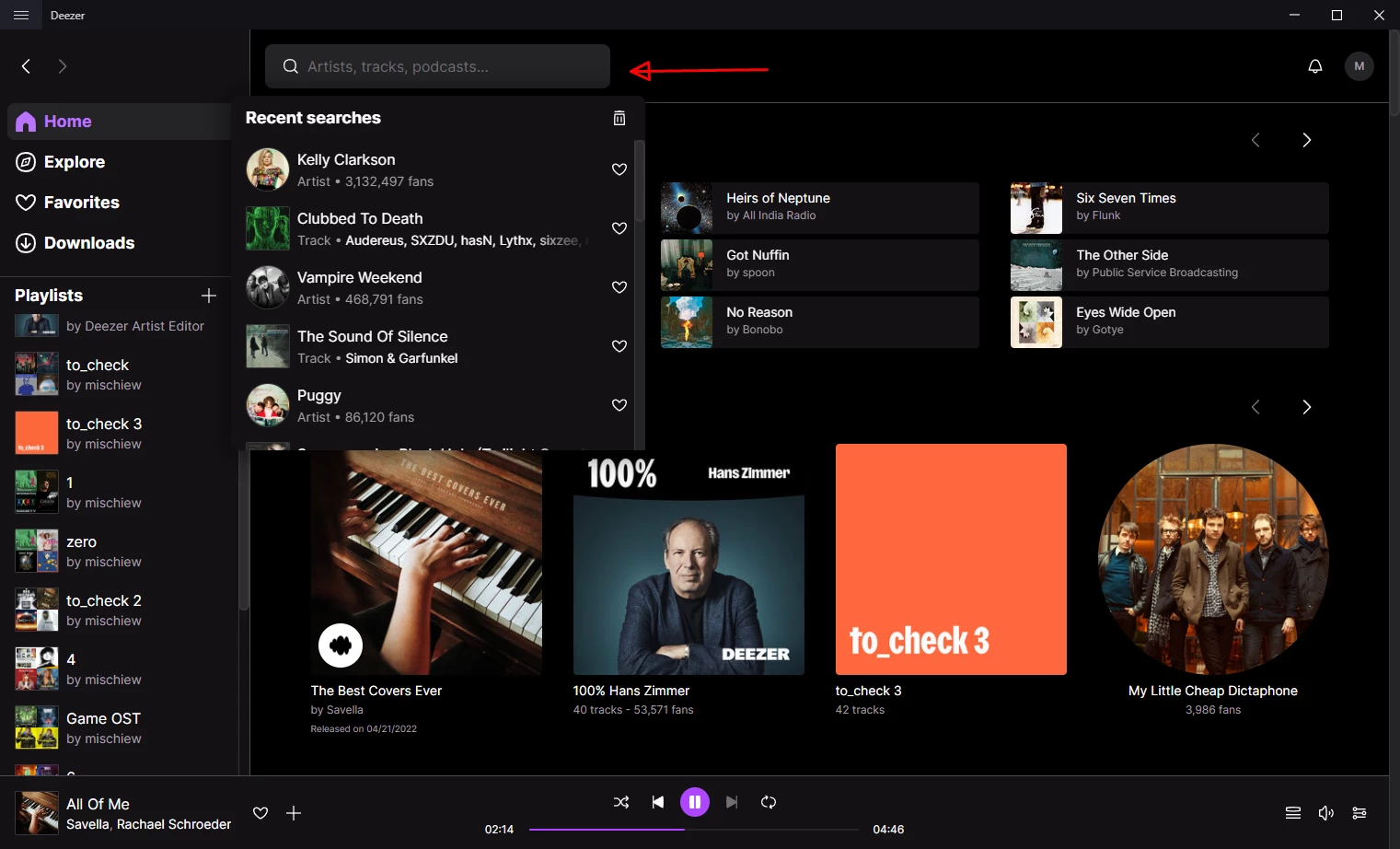Open the Deezer Artist Editor playlist
This screenshot has width=1400, height=849.
coord(120,326)
